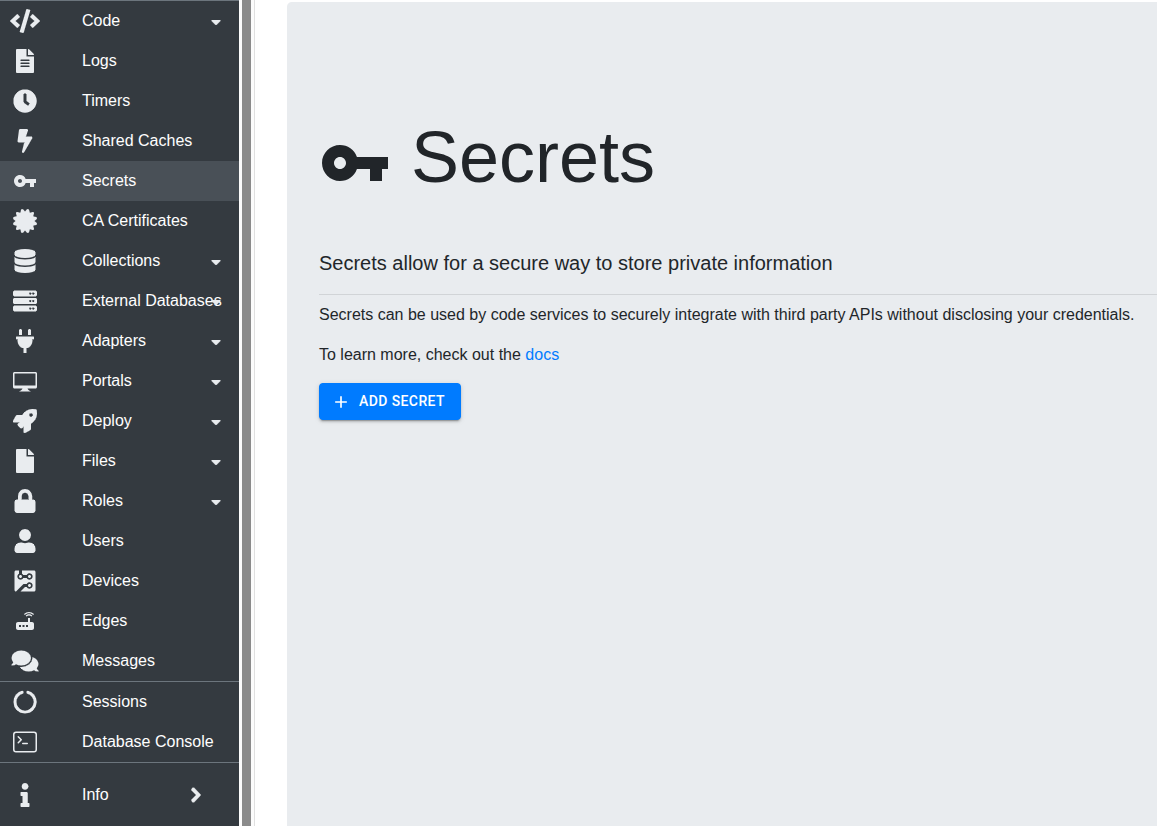Image resolution: width=1157 pixels, height=826 pixels.
Task: Go to the Users menu item
Action: coord(103,541)
